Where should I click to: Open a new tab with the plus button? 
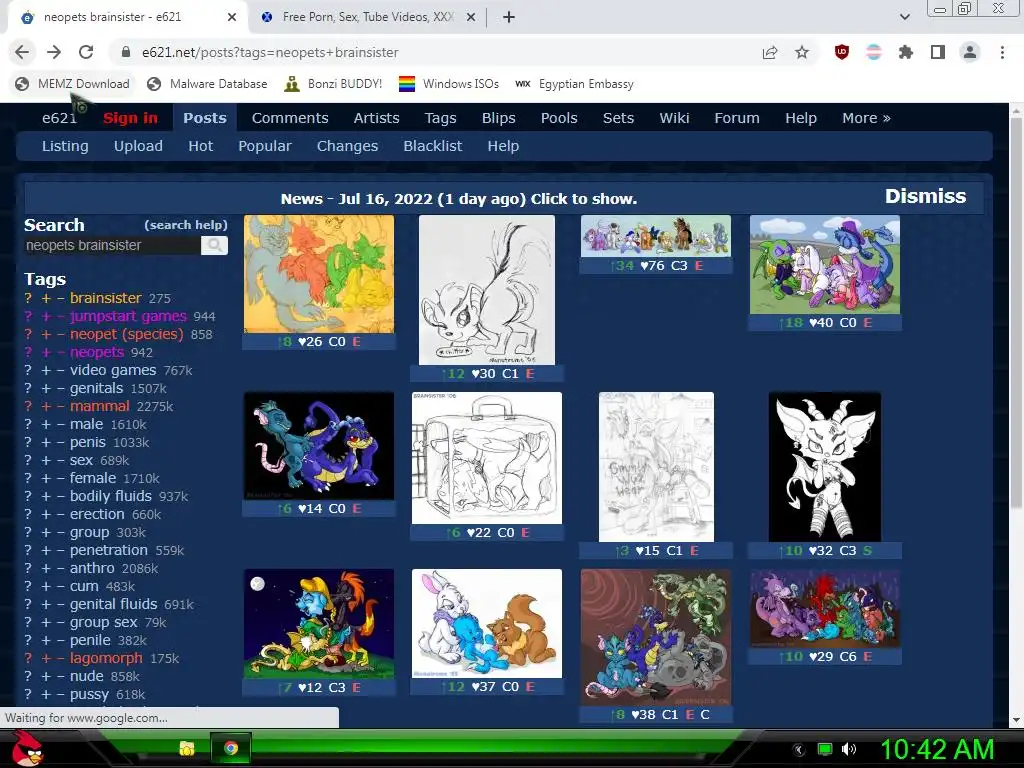[509, 17]
